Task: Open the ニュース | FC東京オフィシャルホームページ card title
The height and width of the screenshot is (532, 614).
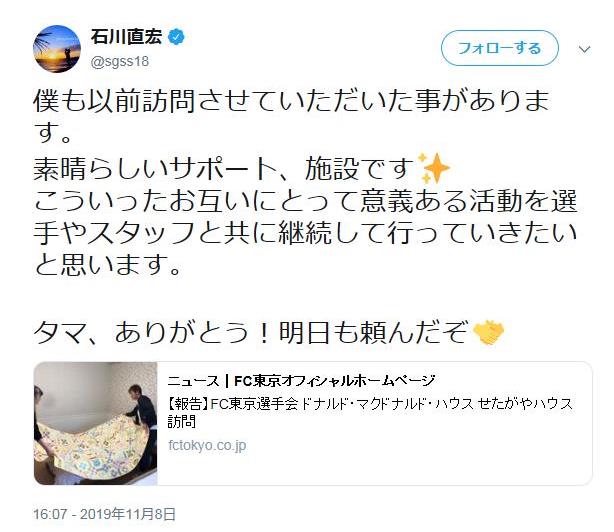Action: click(x=301, y=381)
